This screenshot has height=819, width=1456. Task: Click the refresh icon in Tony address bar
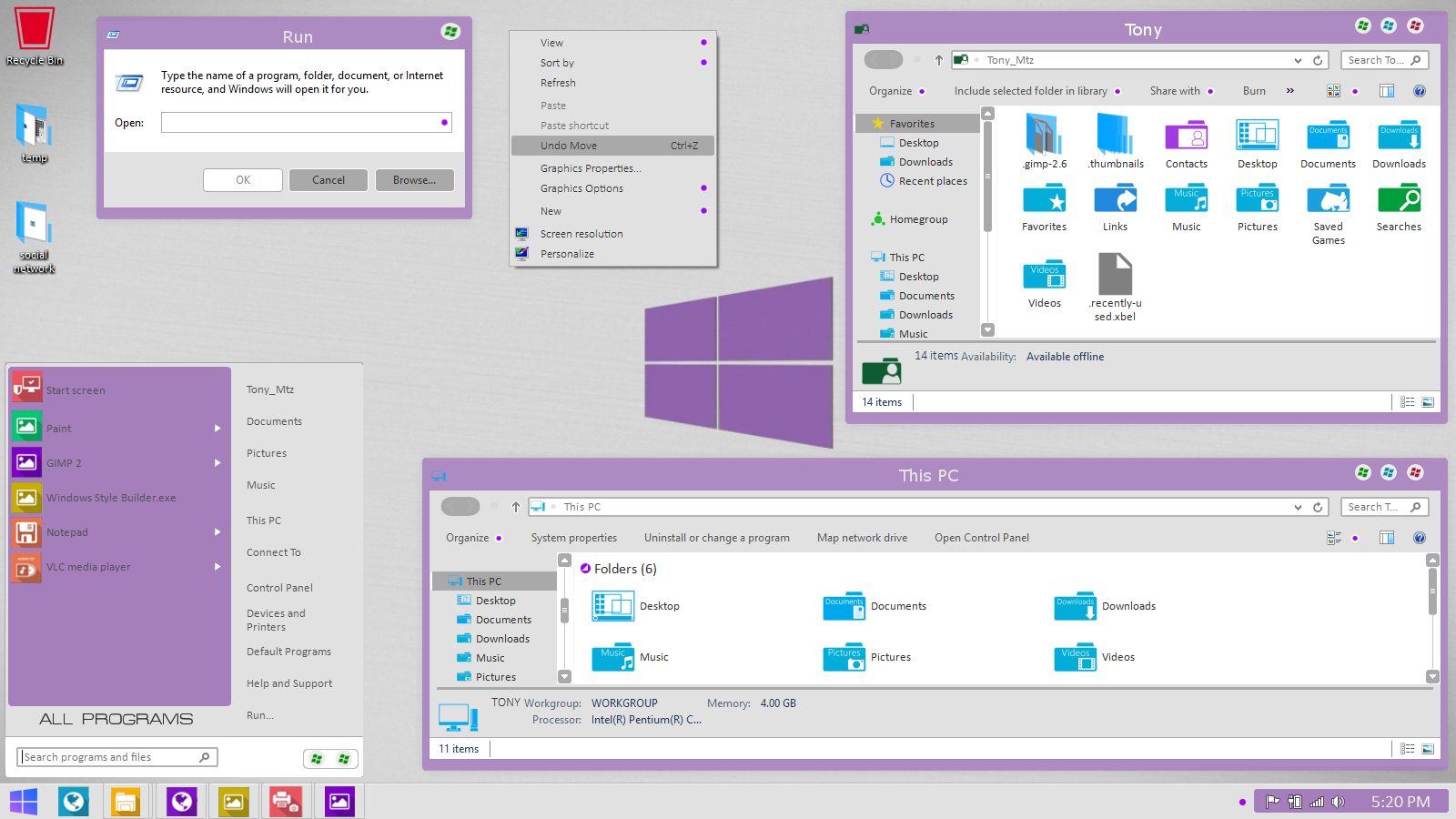[1318, 60]
